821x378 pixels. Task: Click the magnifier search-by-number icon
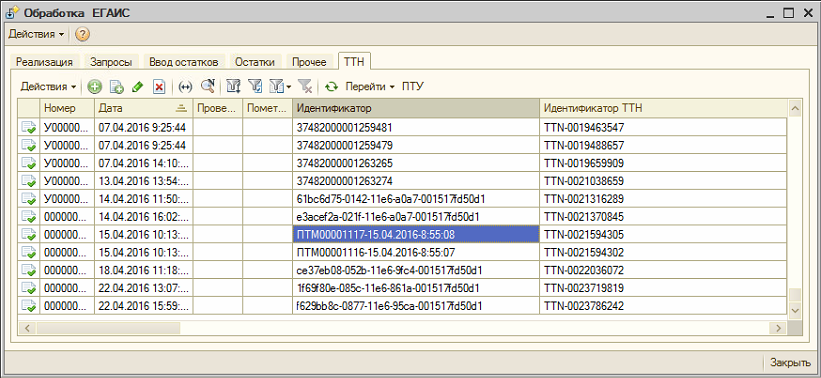(x=208, y=87)
